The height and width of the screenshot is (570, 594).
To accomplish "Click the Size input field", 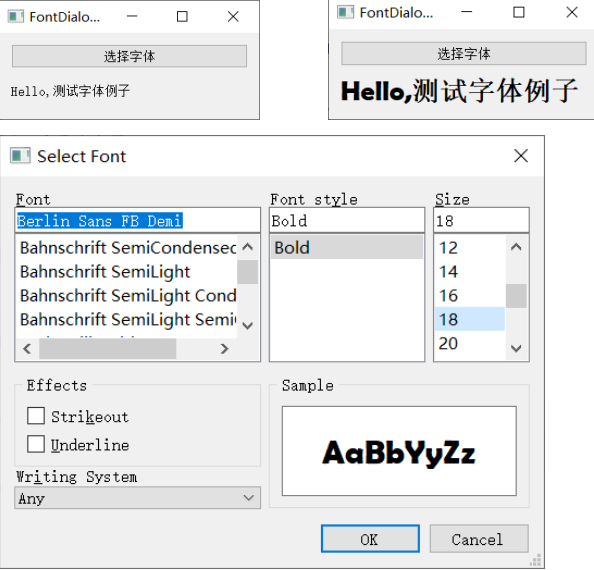I will (x=481, y=220).
